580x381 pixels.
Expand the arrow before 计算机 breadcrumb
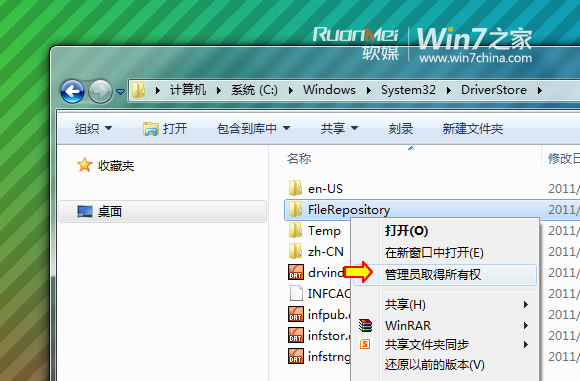pos(158,90)
